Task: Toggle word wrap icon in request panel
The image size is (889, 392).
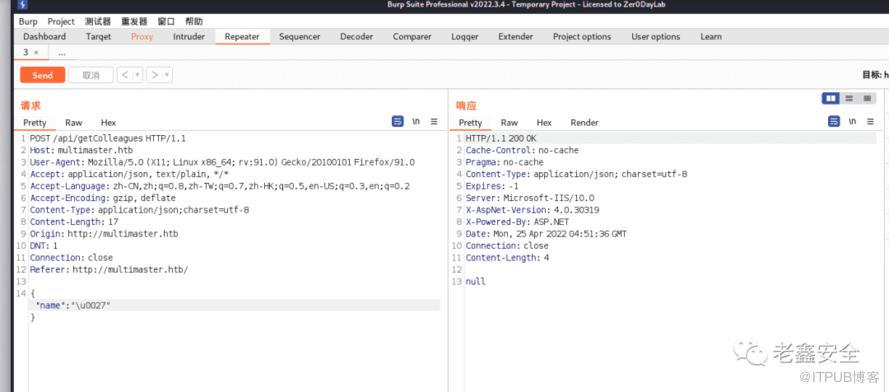Action: 398,121
